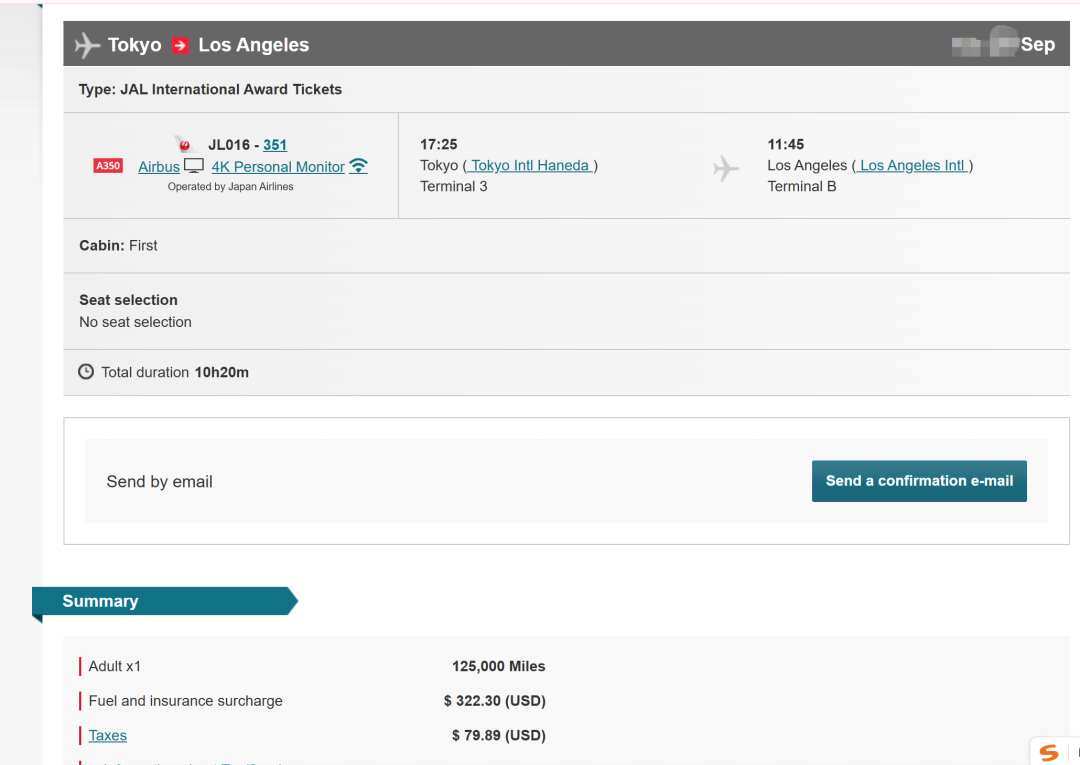Click the Send by email label
This screenshot has height=765, width=1080.
pyautogui.click(x=159, y=482)
